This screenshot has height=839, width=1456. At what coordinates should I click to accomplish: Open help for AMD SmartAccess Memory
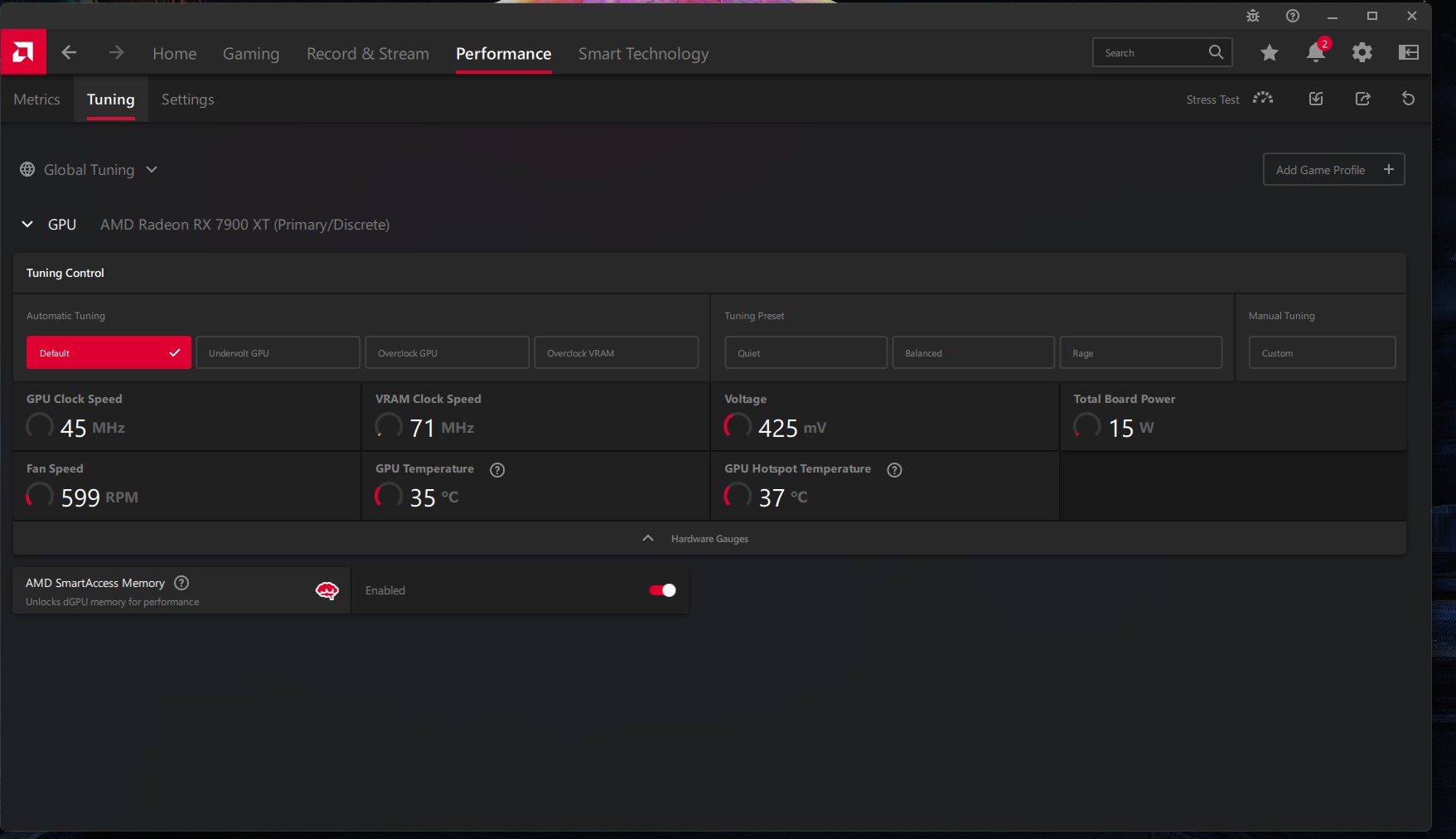[181, 583]
